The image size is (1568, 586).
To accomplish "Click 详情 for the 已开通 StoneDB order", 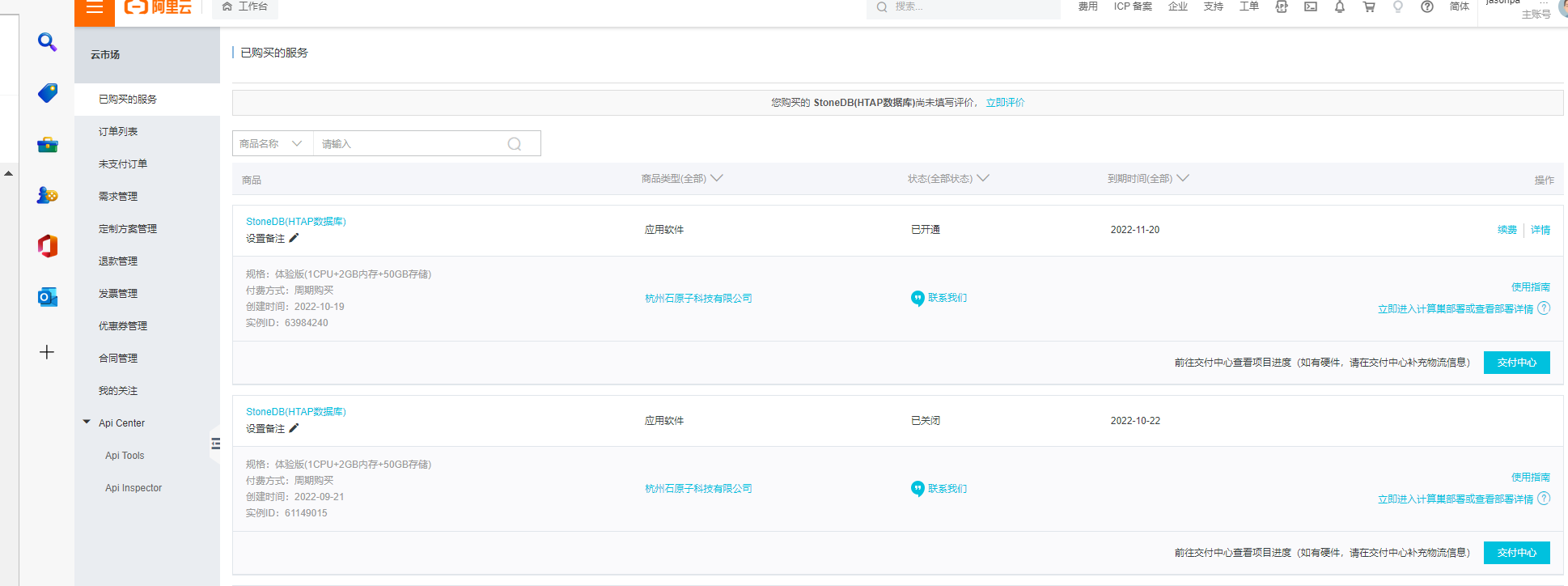I will [x=1540, y=230].
